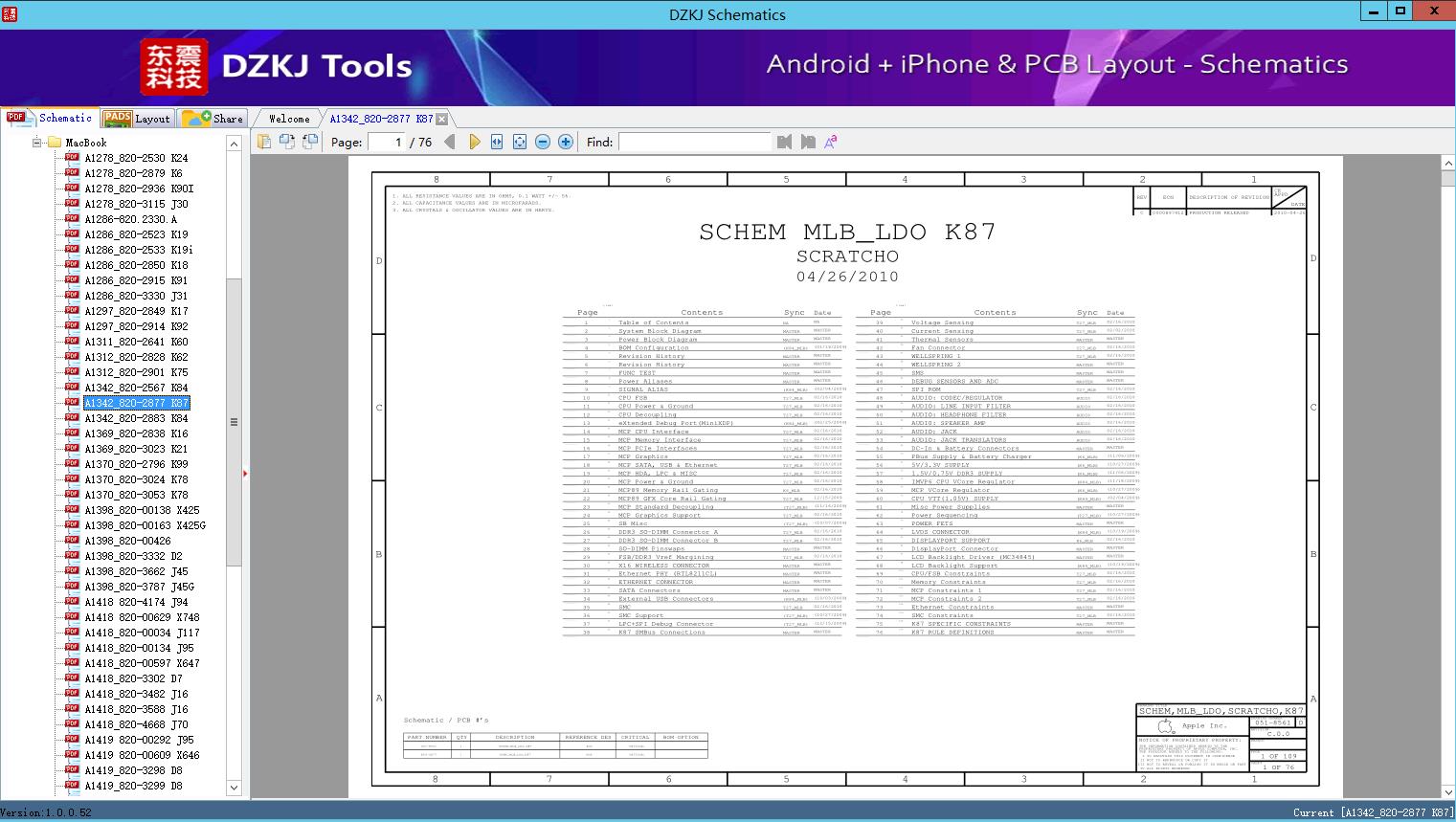Open A1286_820-2533 K19i schematic

(139, 250)
